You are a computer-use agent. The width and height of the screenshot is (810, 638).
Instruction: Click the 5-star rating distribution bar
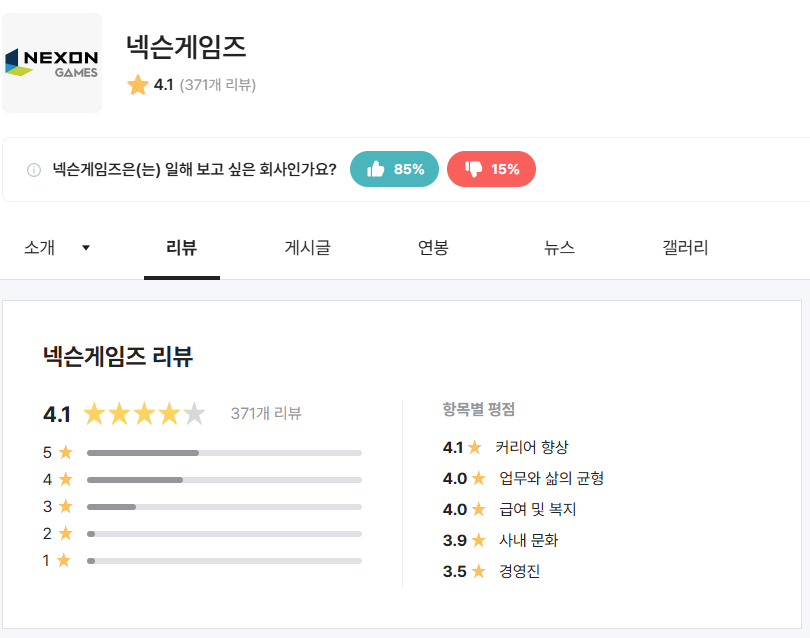click(224, 453)
